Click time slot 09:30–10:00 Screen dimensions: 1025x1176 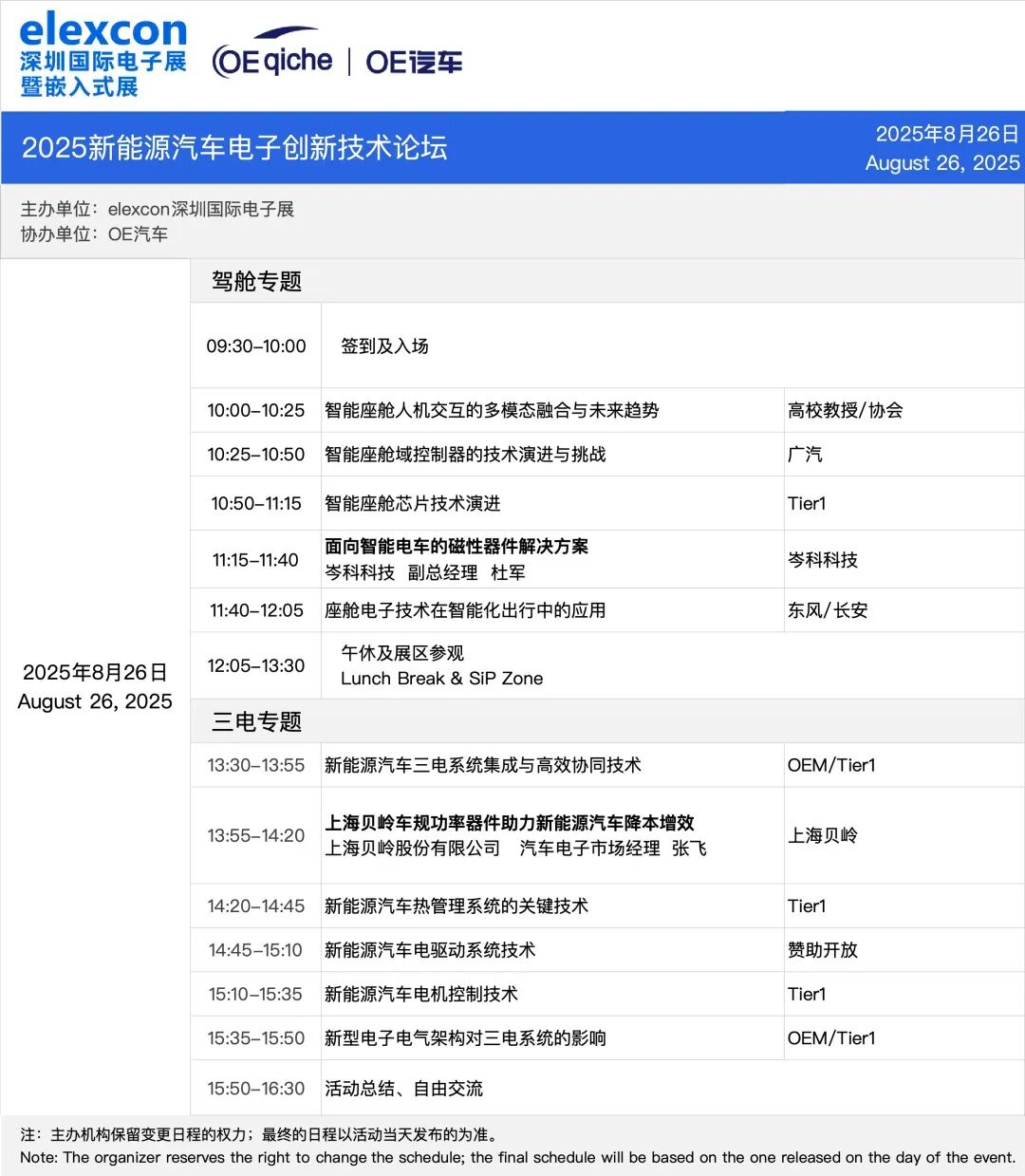coord(256,346)
